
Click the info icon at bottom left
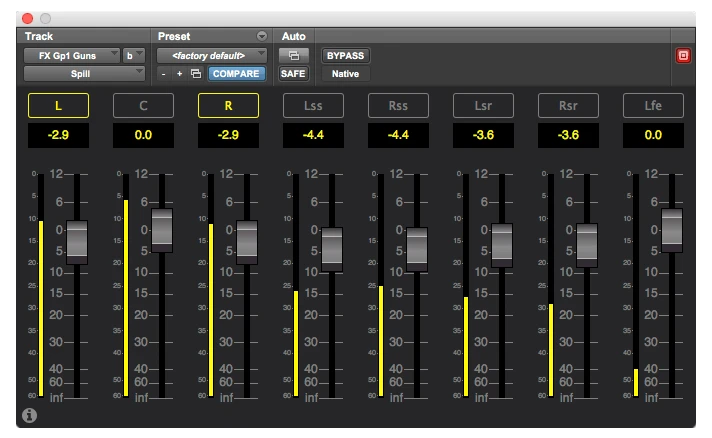pyautogui.click(x=30, y=415)
